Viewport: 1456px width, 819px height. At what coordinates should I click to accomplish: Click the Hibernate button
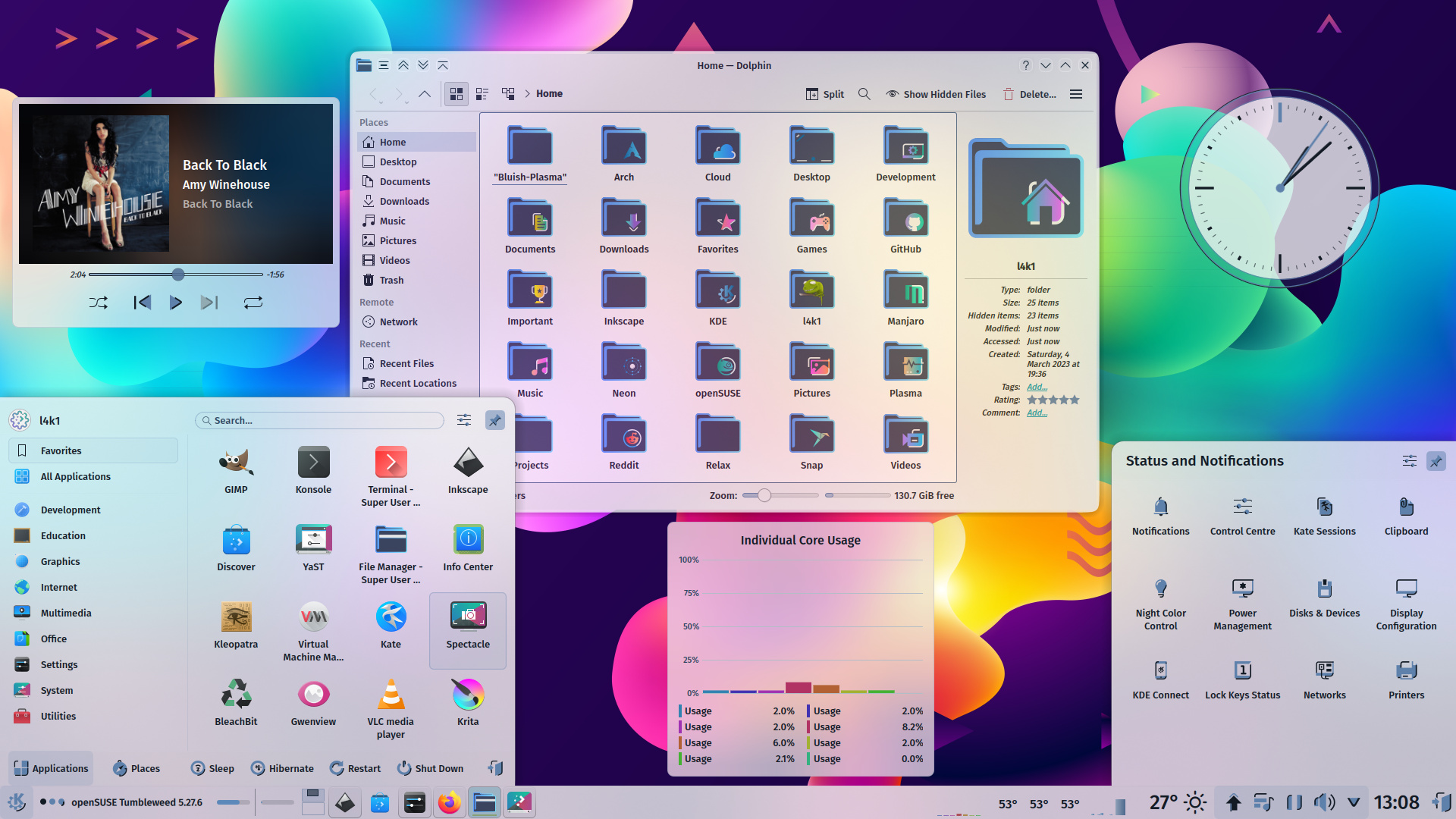point(282,768)
